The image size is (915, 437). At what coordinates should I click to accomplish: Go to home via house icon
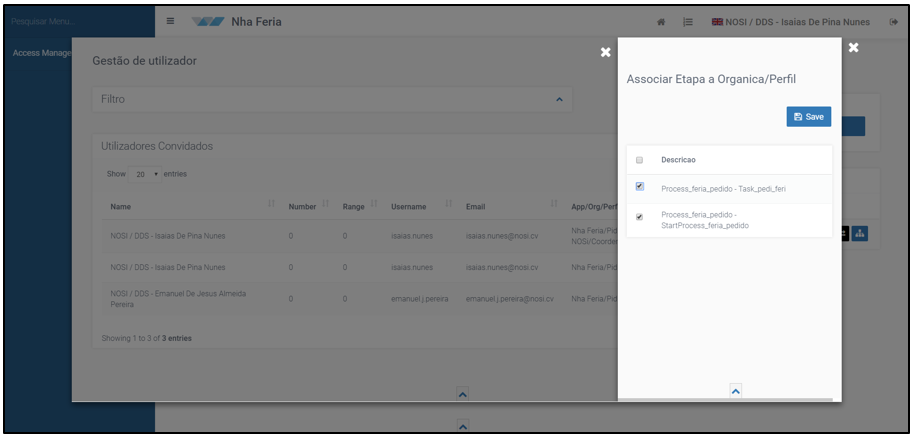tap(661, 22)
